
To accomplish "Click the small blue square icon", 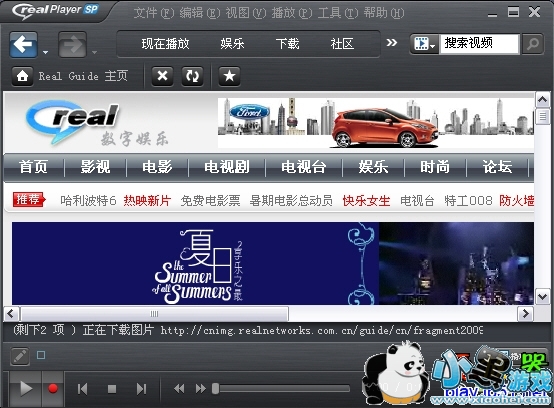I will coord(41,355).
